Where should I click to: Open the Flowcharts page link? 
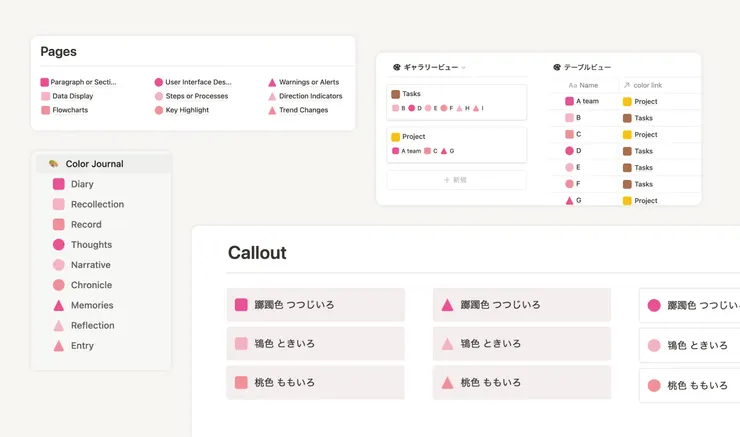70,110
